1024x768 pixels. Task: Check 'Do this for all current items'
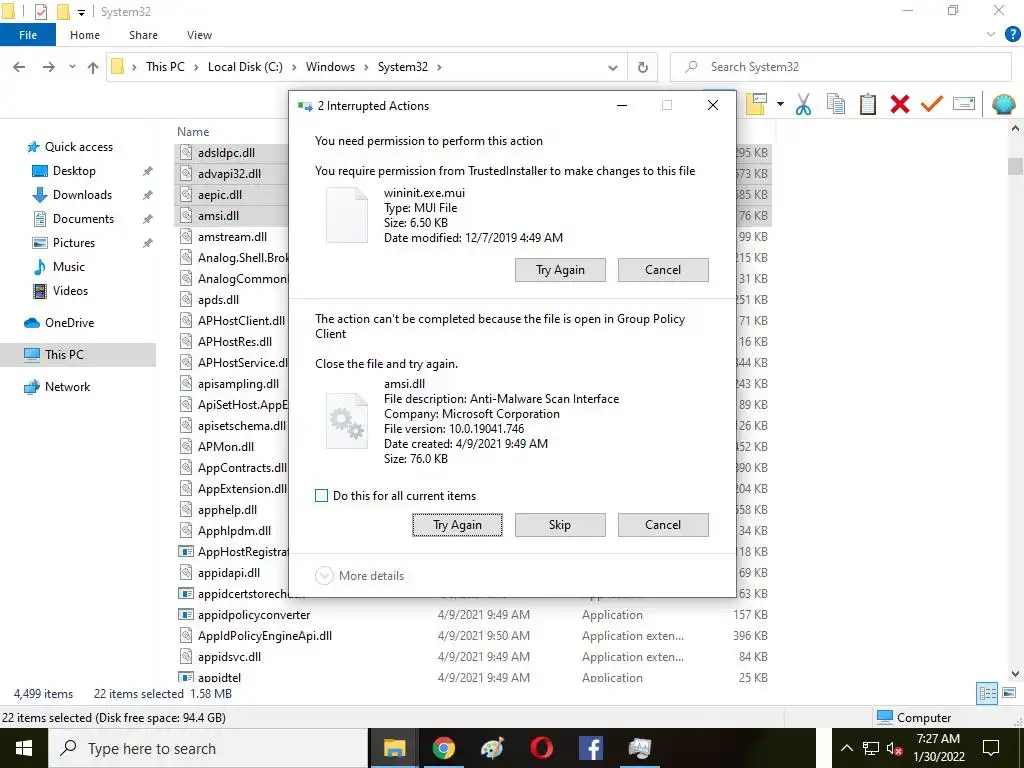point(321,496)
